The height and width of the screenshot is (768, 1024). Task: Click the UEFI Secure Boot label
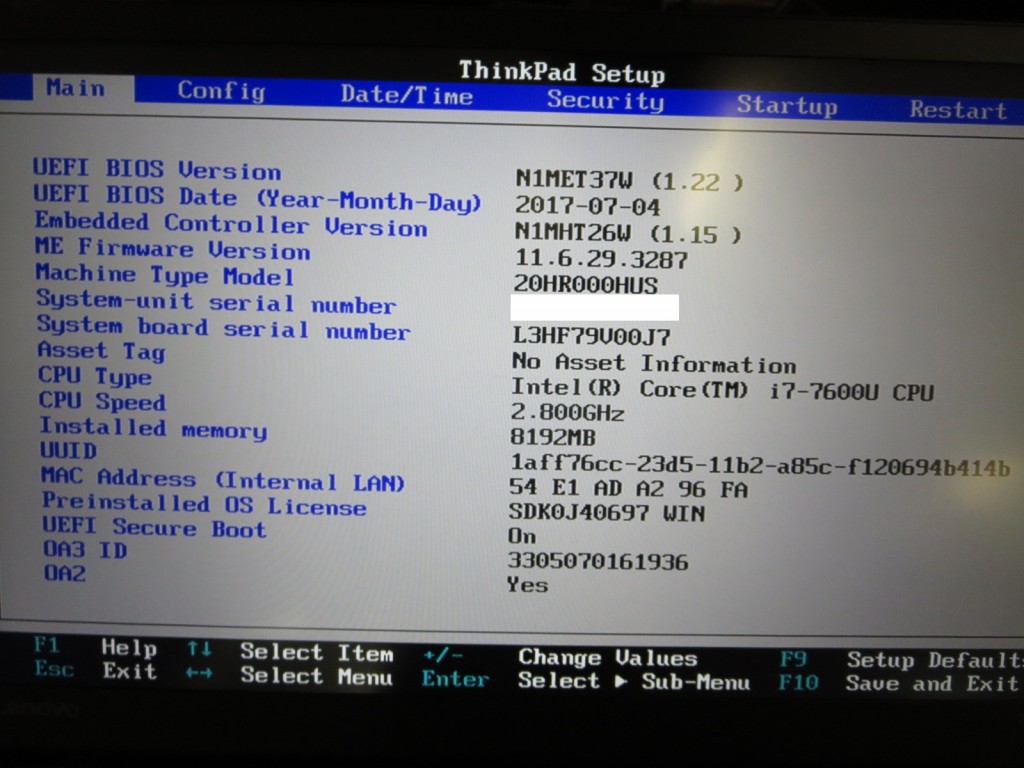(x=155, y=528)
